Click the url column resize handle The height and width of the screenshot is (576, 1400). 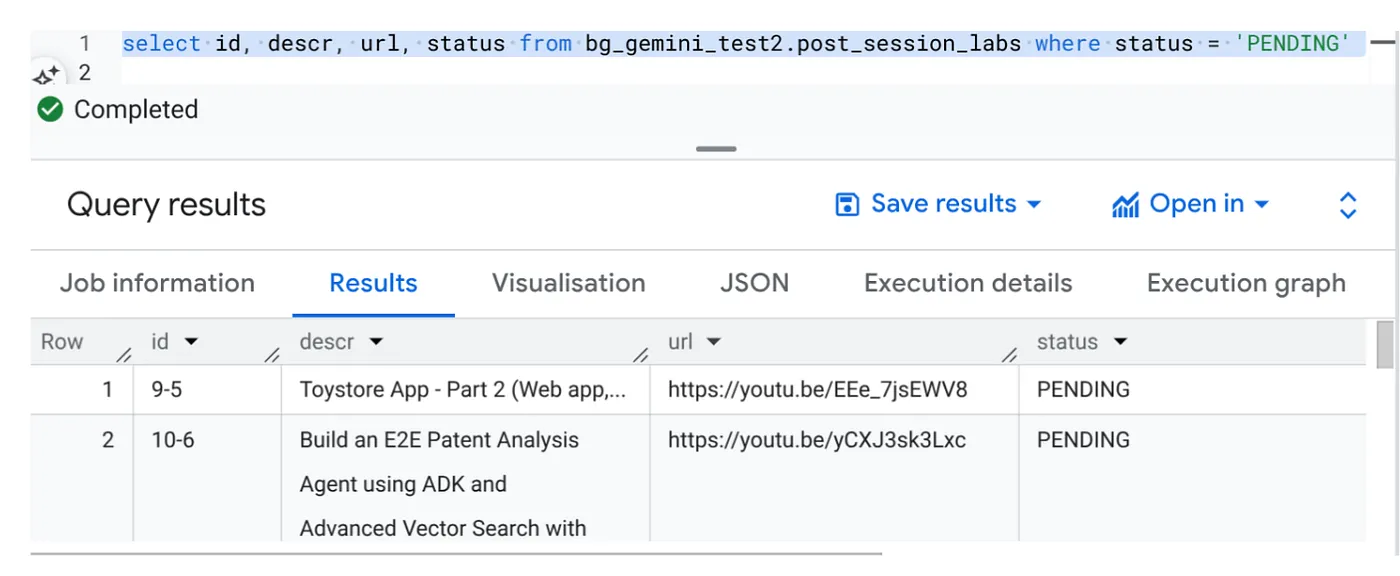point(1009,354)
